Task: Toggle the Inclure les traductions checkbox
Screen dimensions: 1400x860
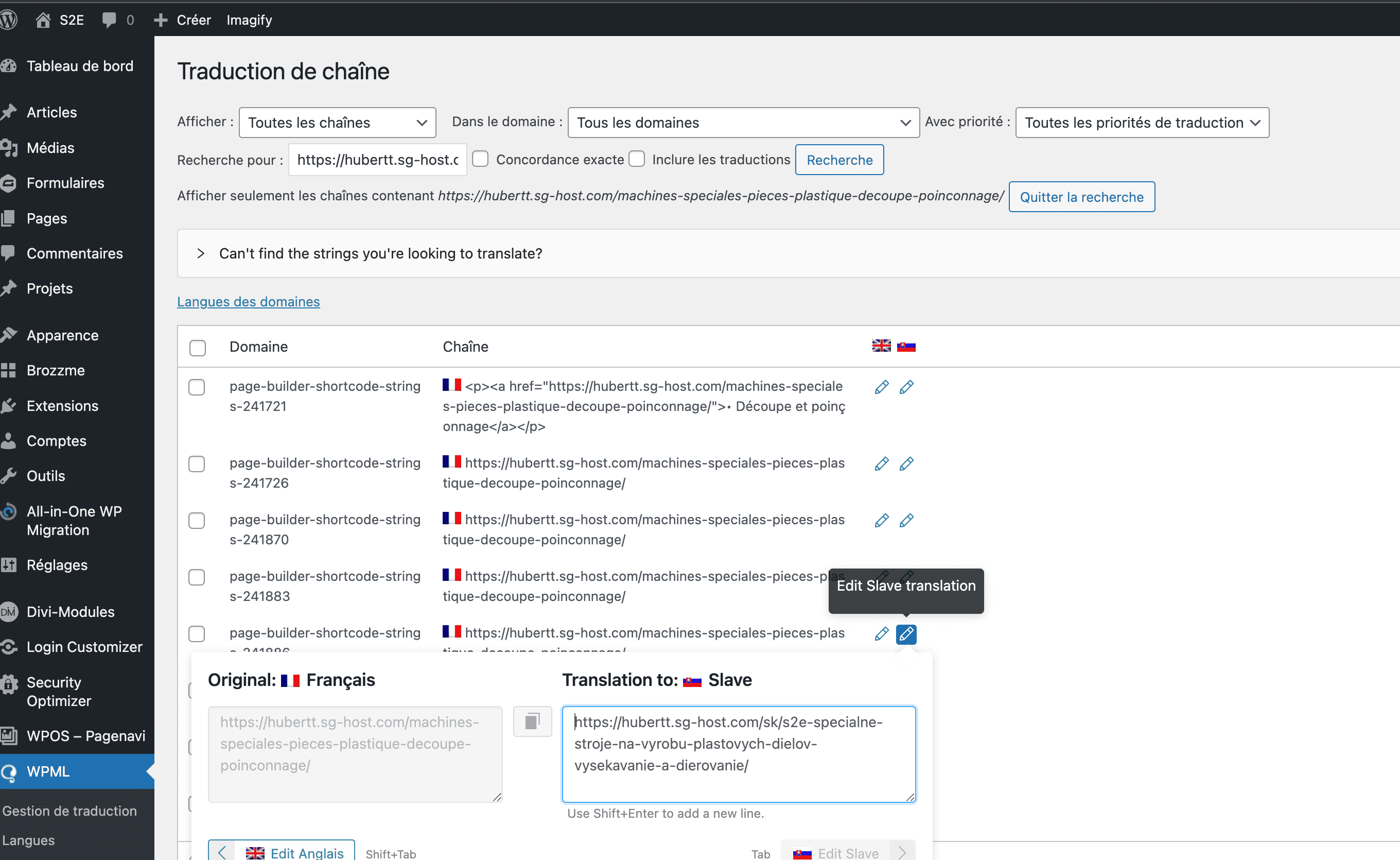Action: click(637, 159)
